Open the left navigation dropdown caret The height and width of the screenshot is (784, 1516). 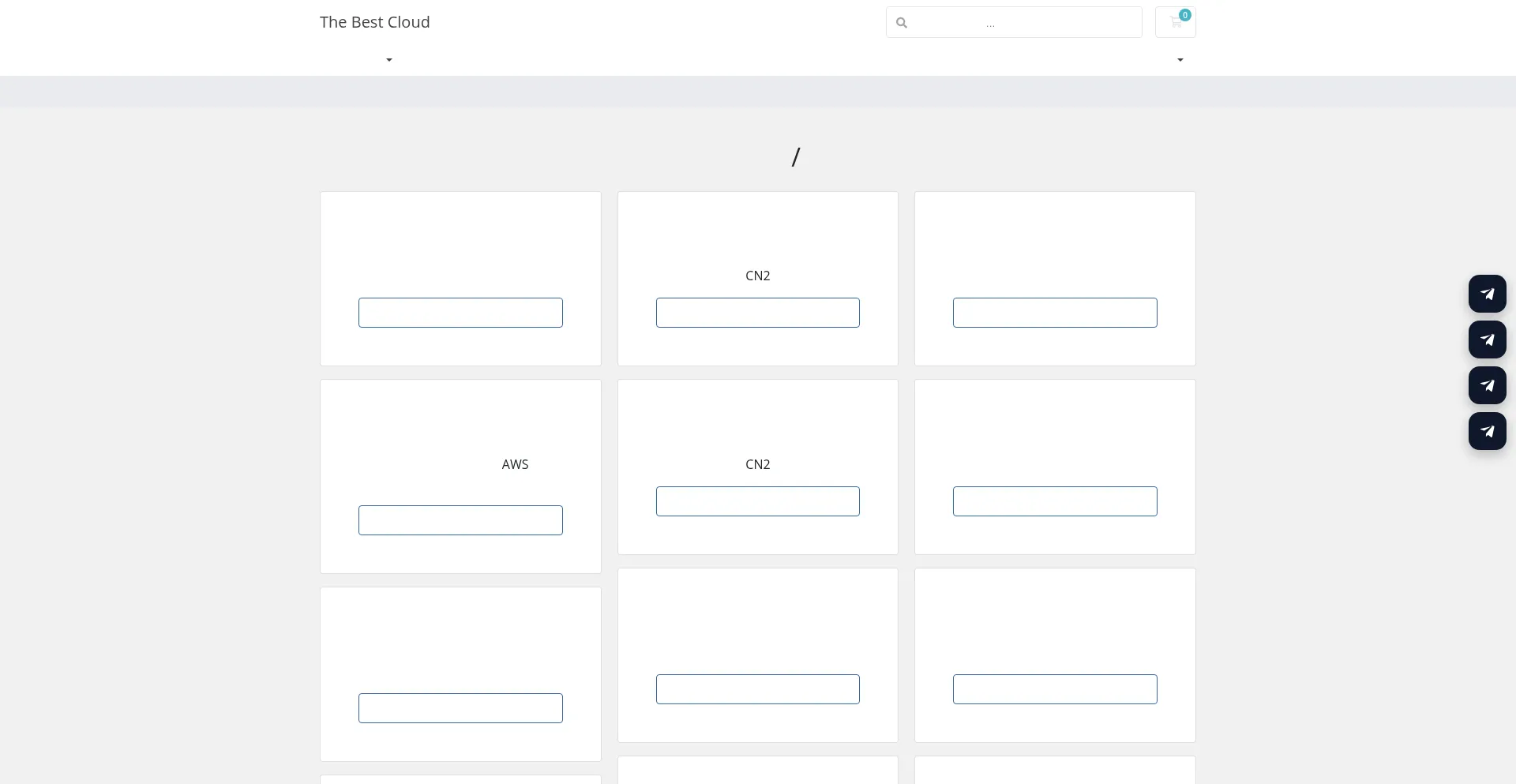click(388, 60)
